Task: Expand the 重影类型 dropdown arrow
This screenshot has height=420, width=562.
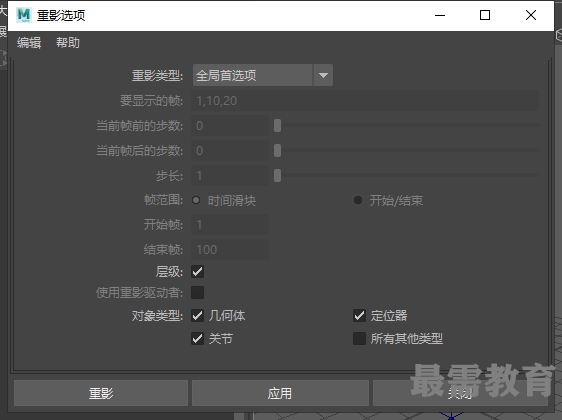Action: [x=323, y=75]
